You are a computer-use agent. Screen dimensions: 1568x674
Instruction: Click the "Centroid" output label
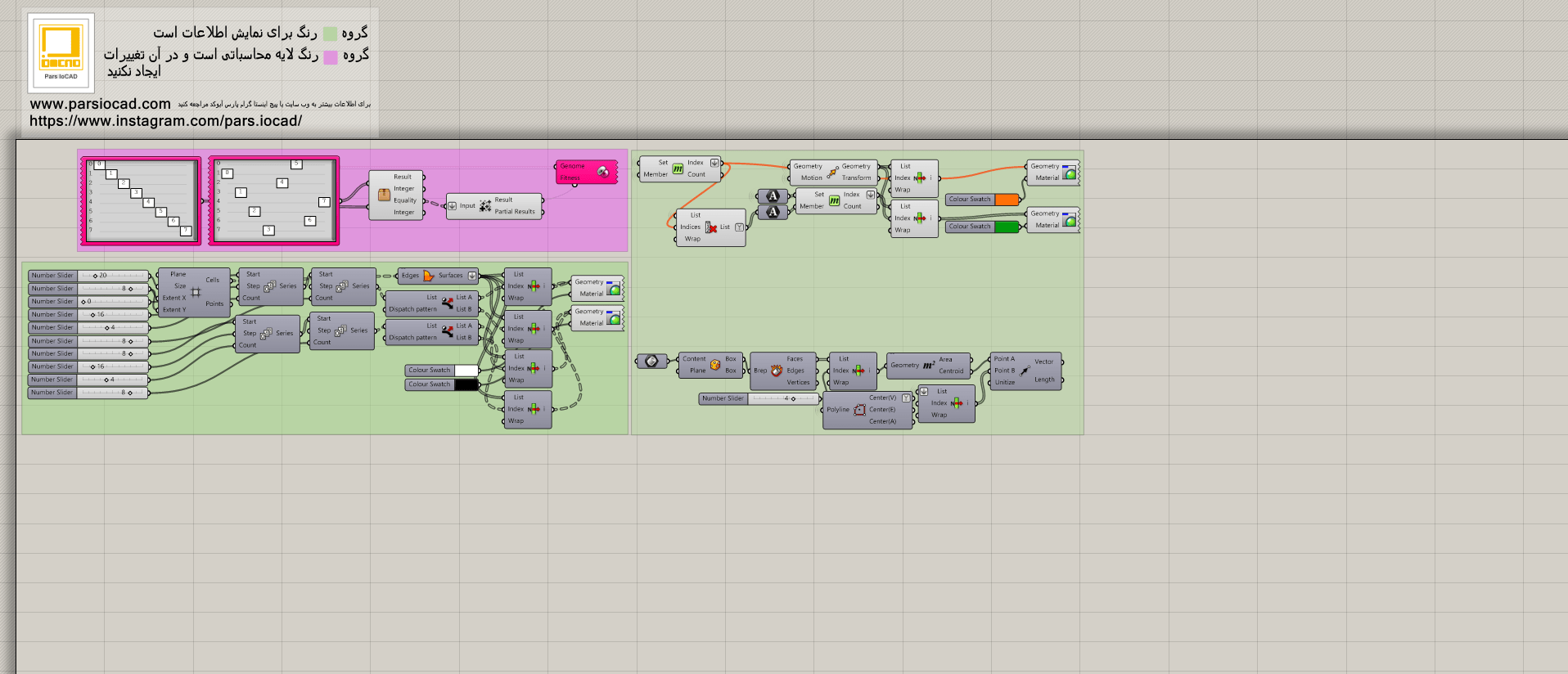pyautogui.click(x=951, y=371)
